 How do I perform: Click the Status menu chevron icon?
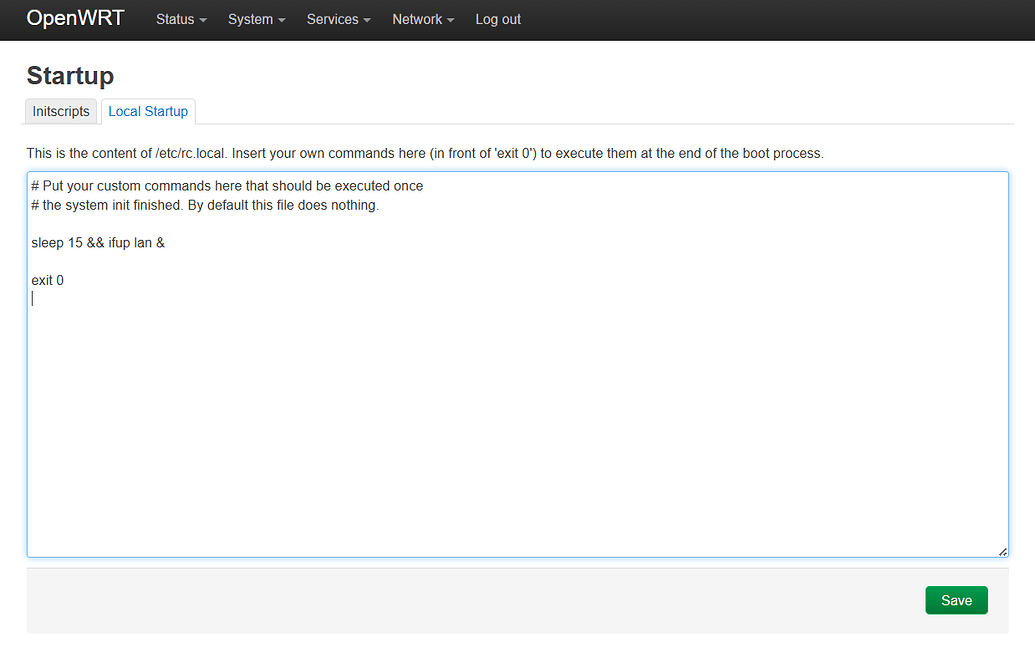point(204,21)
